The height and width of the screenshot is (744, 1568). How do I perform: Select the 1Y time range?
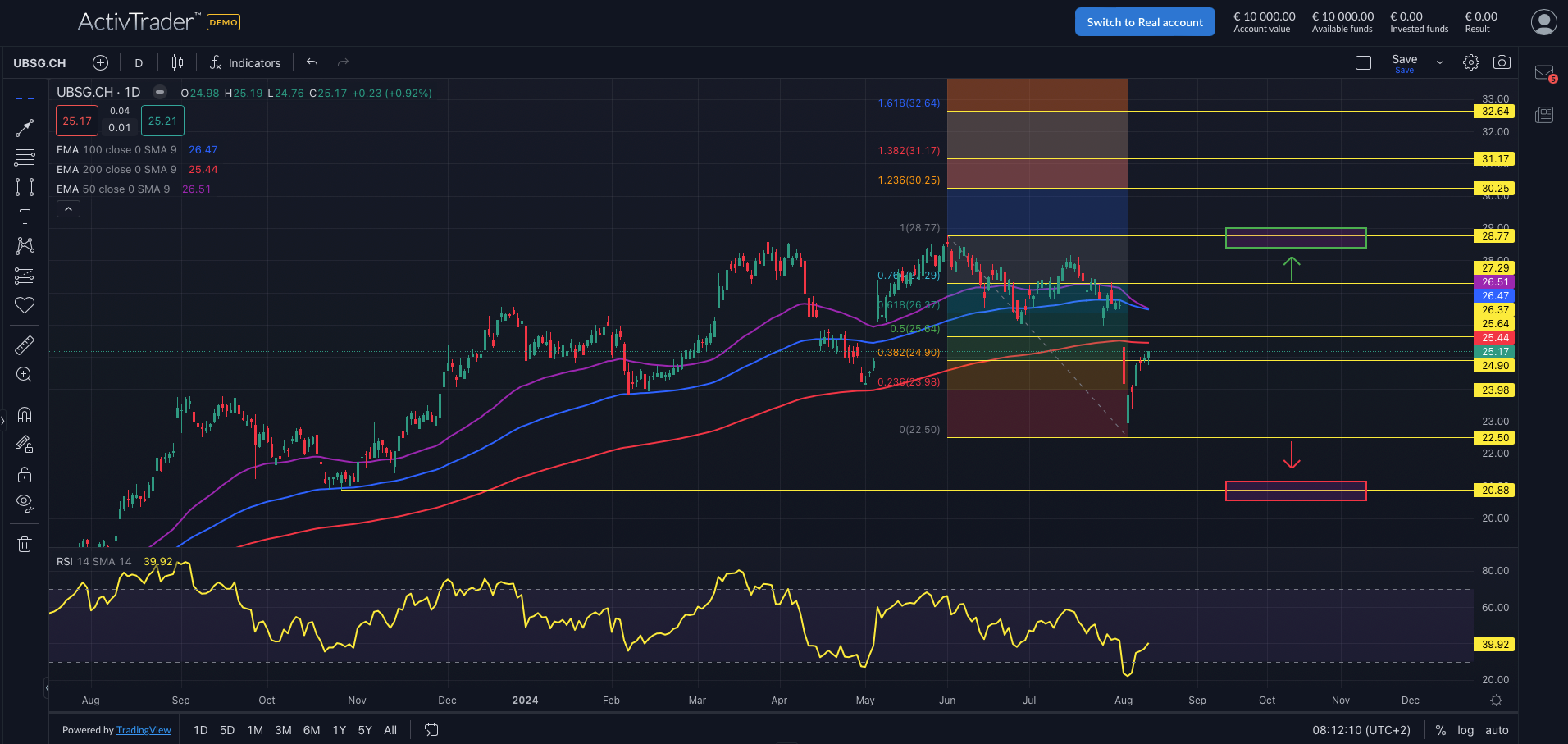click(340, 730)
